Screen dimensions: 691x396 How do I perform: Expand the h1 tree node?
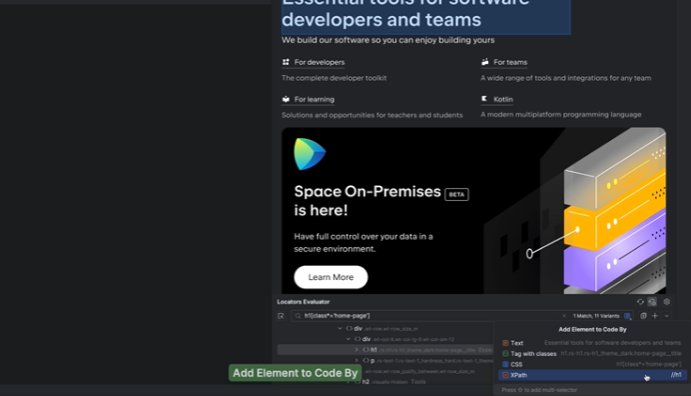[357, 350]
